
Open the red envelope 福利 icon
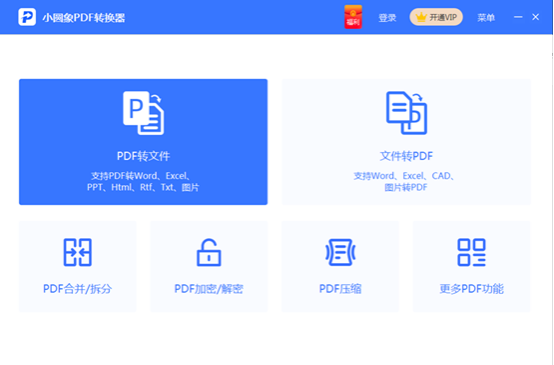[353, 17]
